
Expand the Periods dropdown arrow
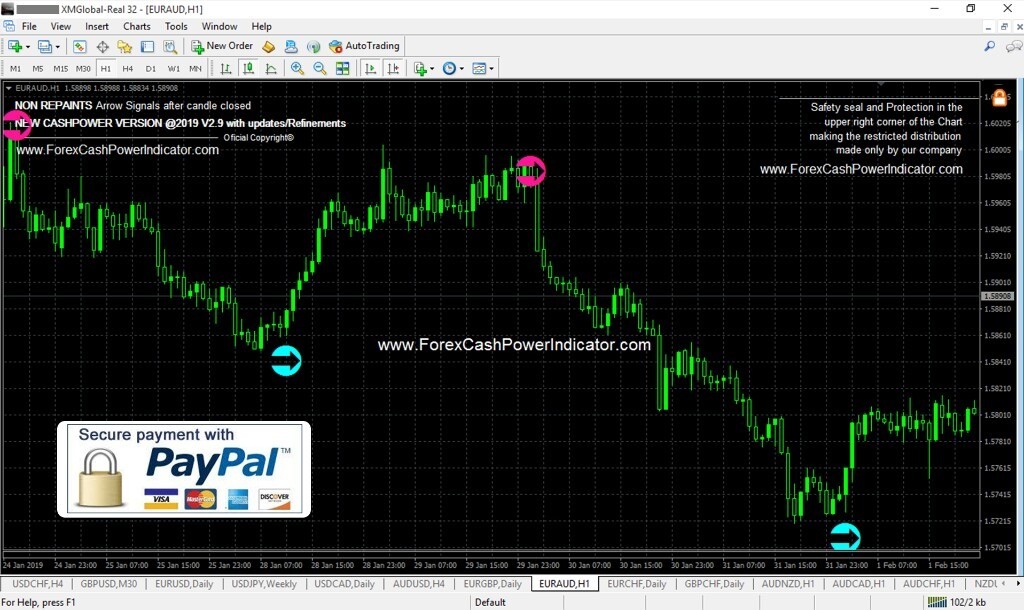pos(462,69)
